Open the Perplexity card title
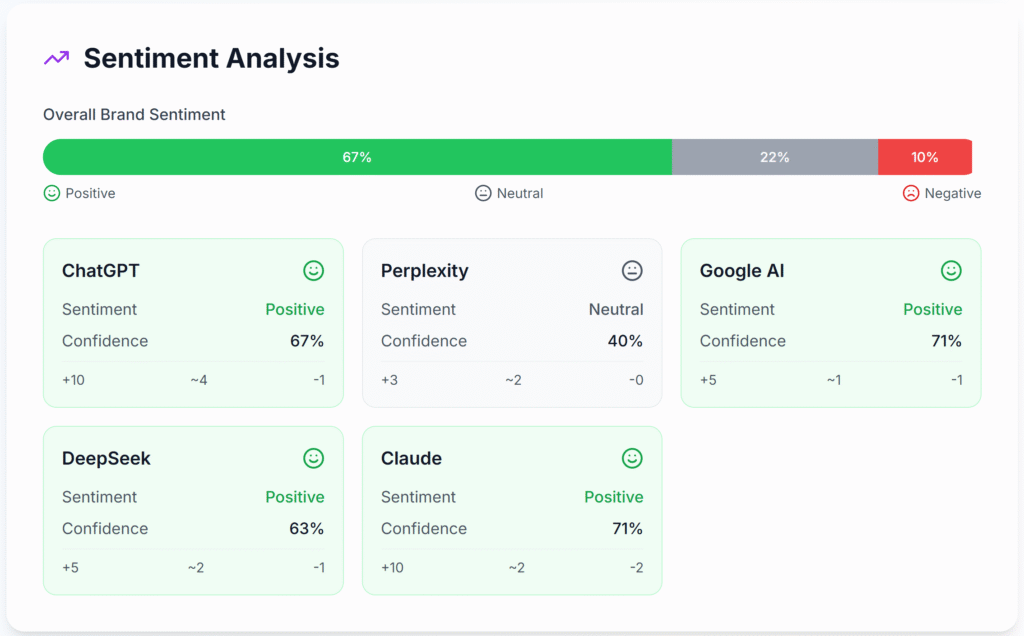The height and width of the screenshot is (636, 1024). [424, 270]
